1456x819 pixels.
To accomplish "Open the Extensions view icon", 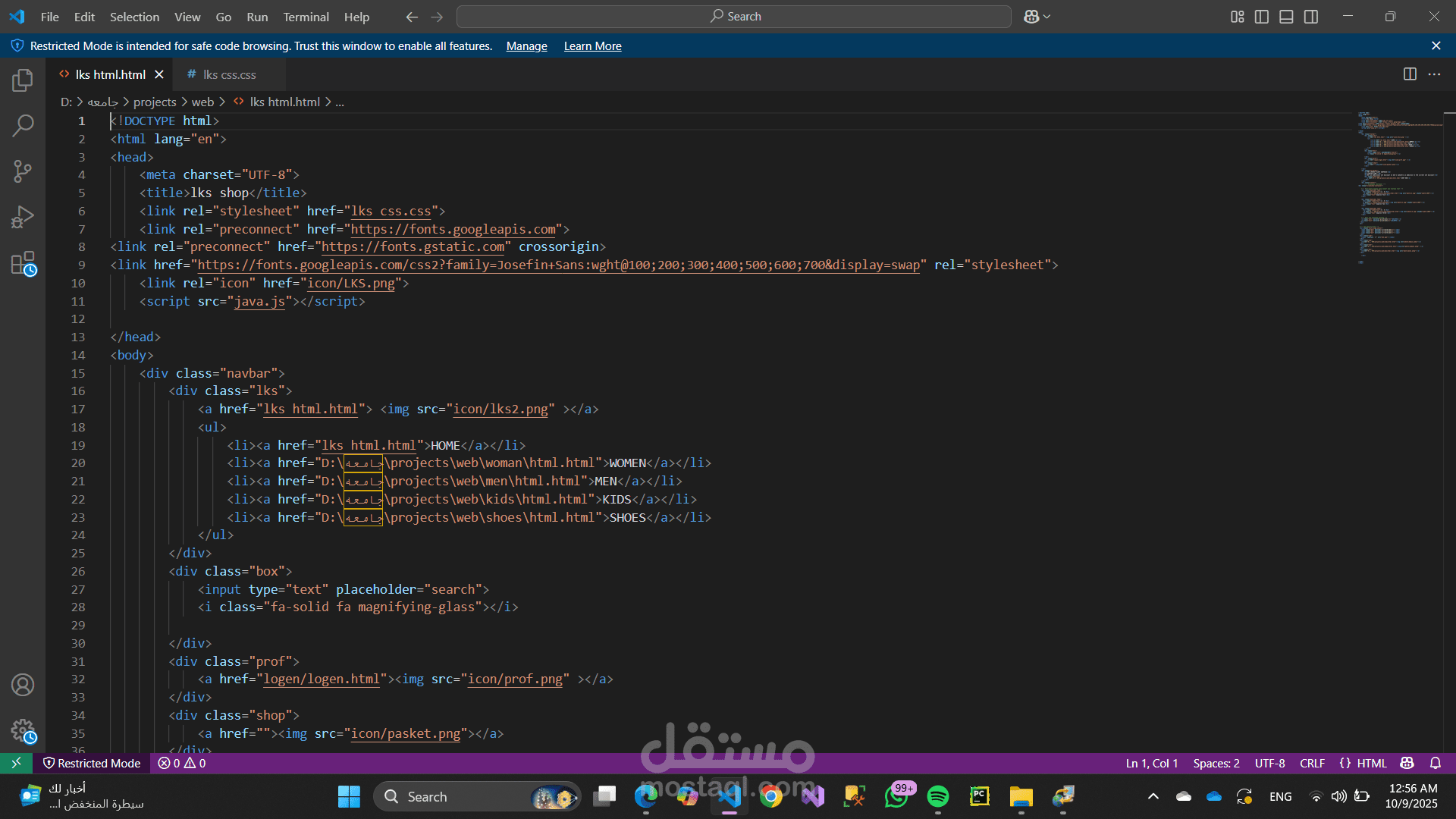I will (x=23, y=264).
